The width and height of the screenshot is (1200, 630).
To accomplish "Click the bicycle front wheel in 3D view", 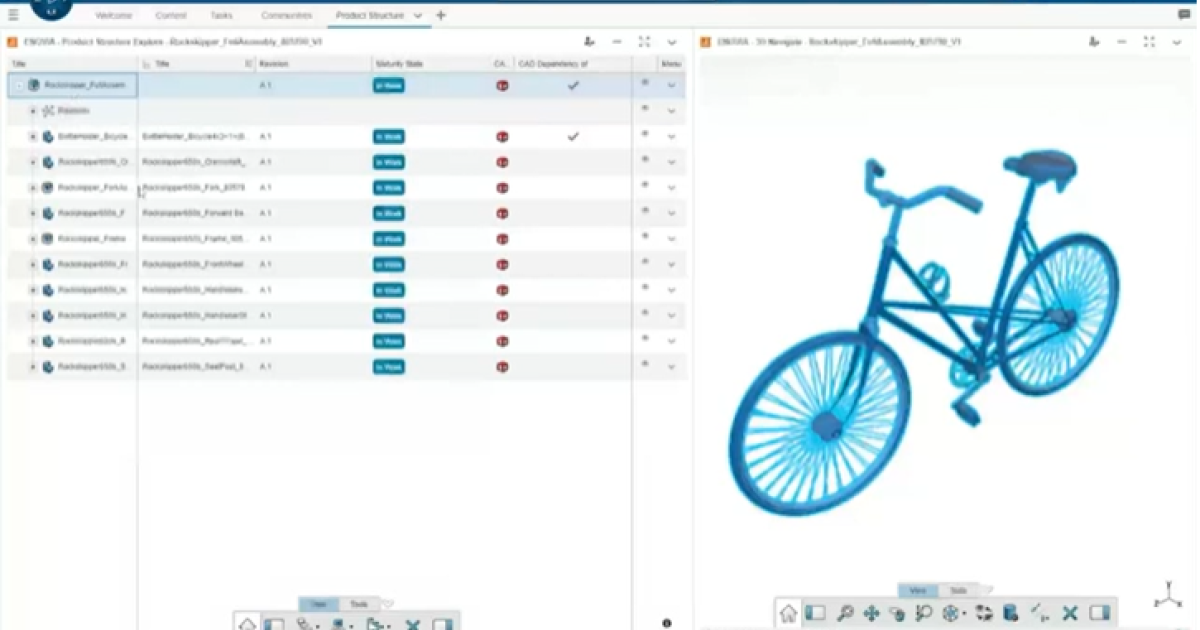I will (x=820, y=425).
